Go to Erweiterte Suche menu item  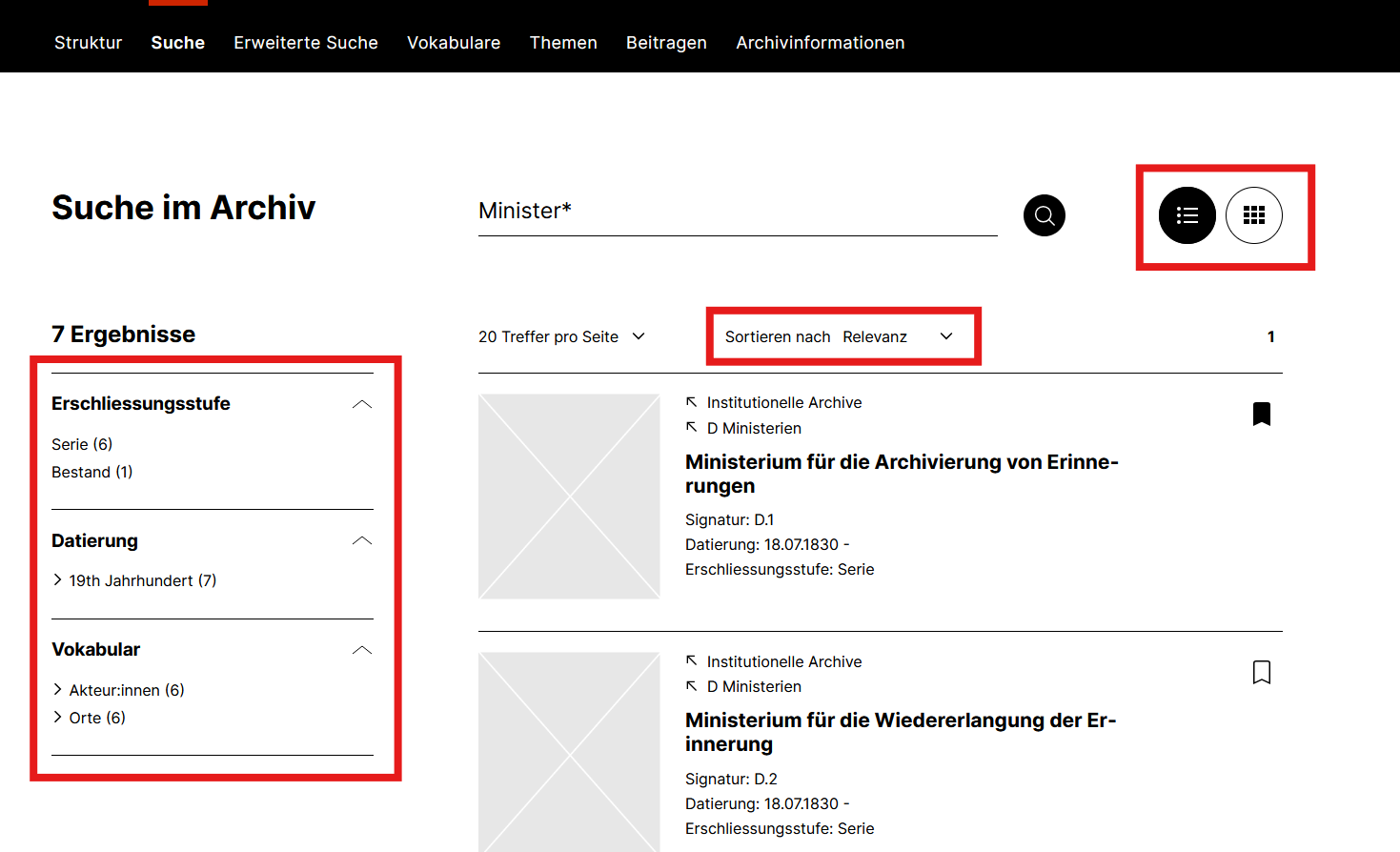[x=306, y=43]
